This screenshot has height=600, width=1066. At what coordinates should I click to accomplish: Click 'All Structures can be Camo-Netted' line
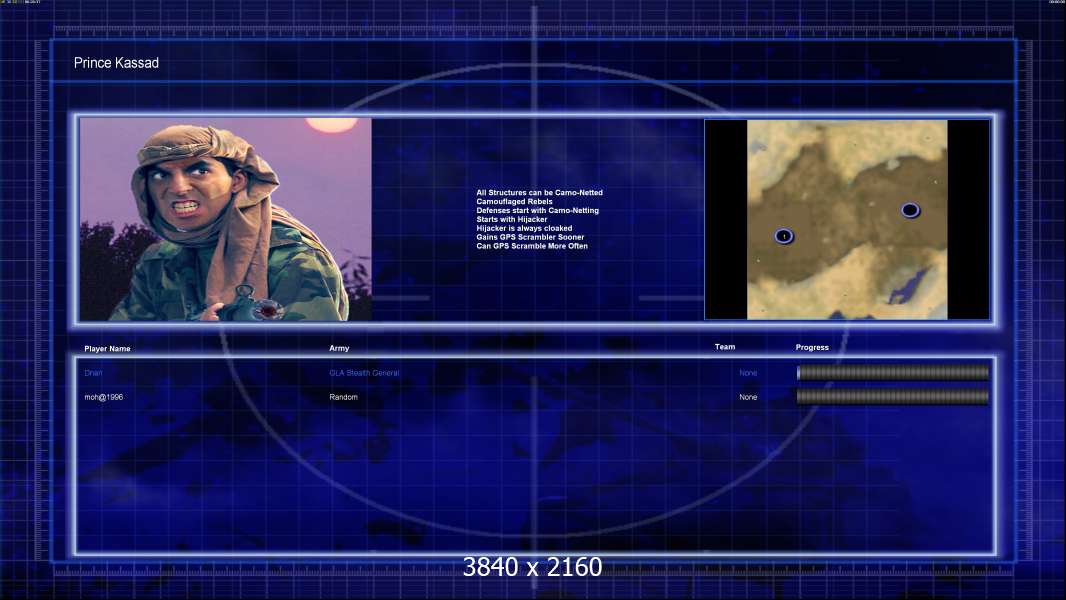pyautogui.click(x=539, y=192)
